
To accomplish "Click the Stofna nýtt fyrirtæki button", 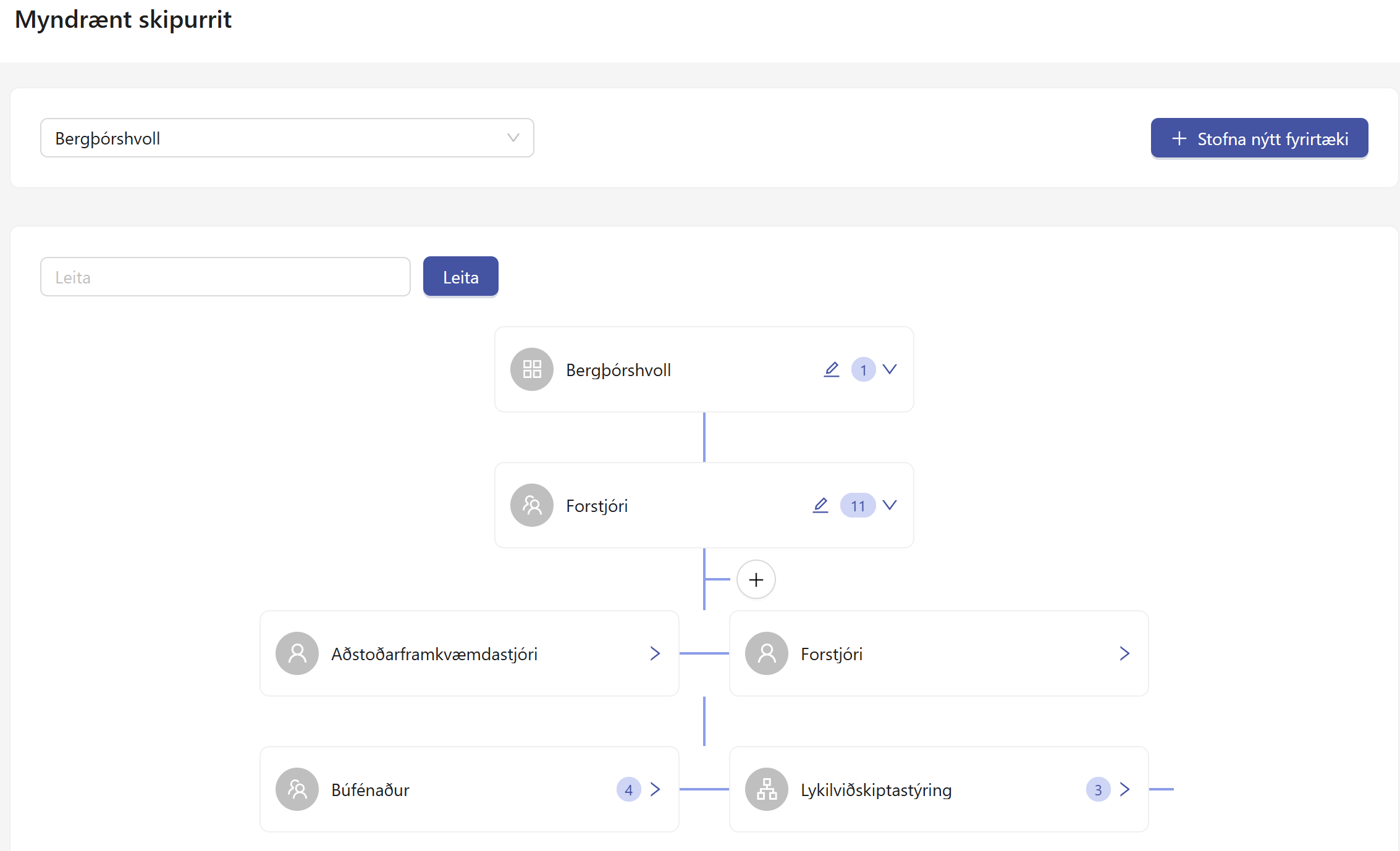I will click(x=1259, y=138).
